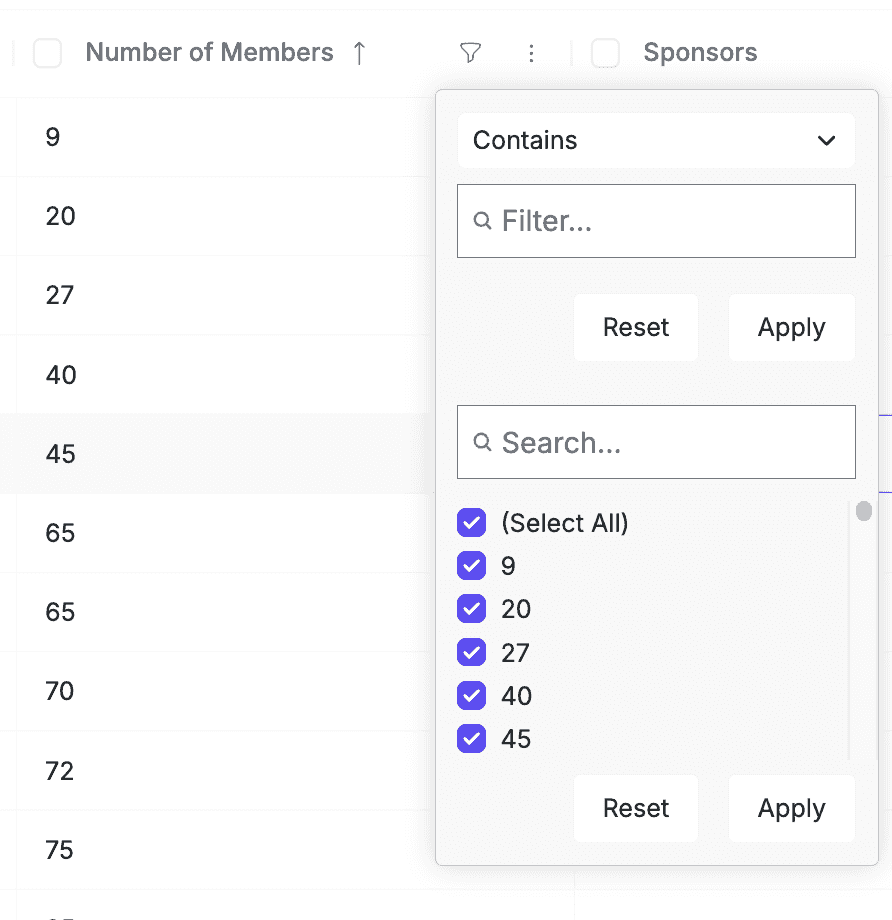892x920 pixels.
Task: Deselect the value 40 checkbox
Action: (x=471, y=696)
